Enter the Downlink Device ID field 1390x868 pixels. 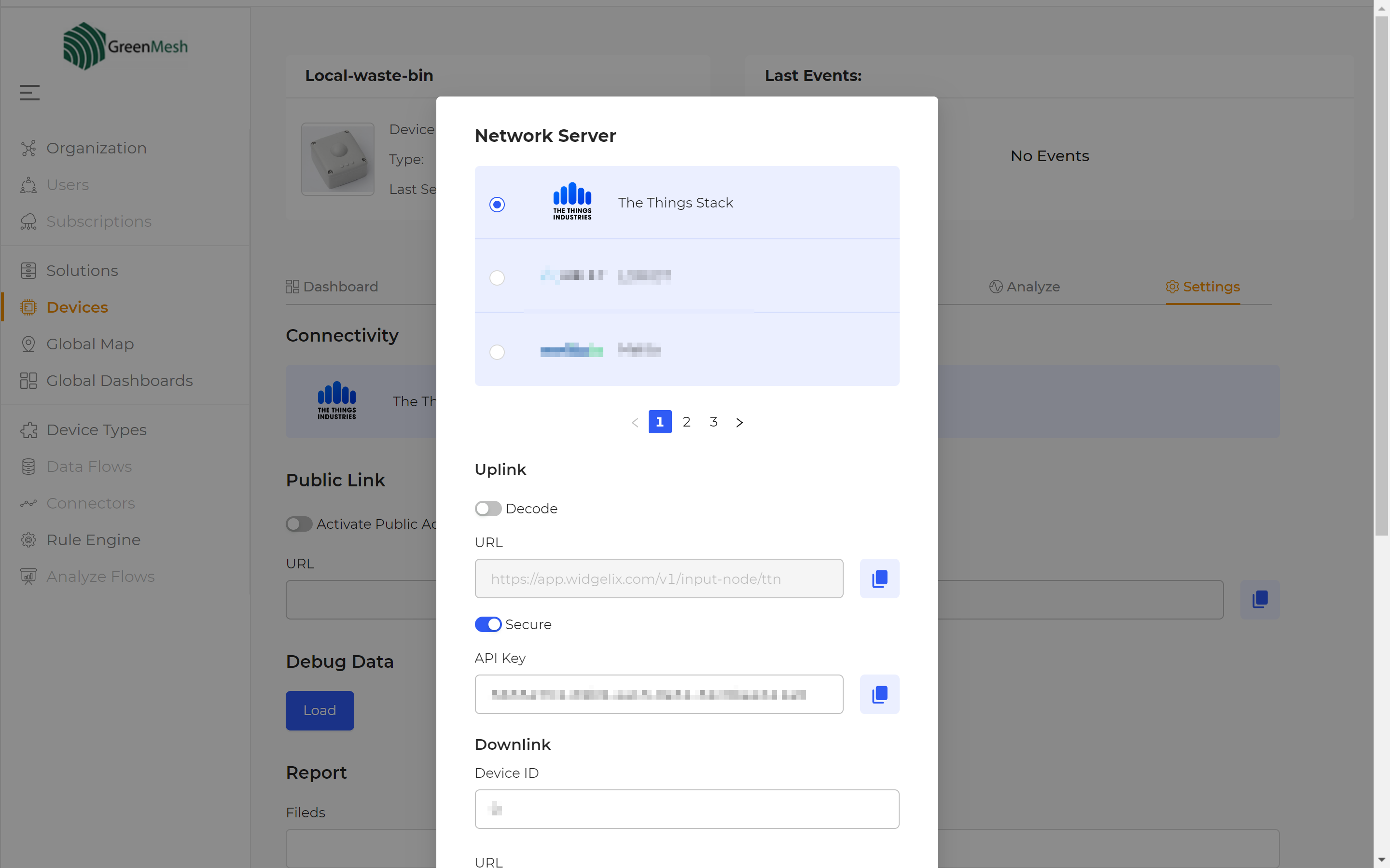[687, 808]
